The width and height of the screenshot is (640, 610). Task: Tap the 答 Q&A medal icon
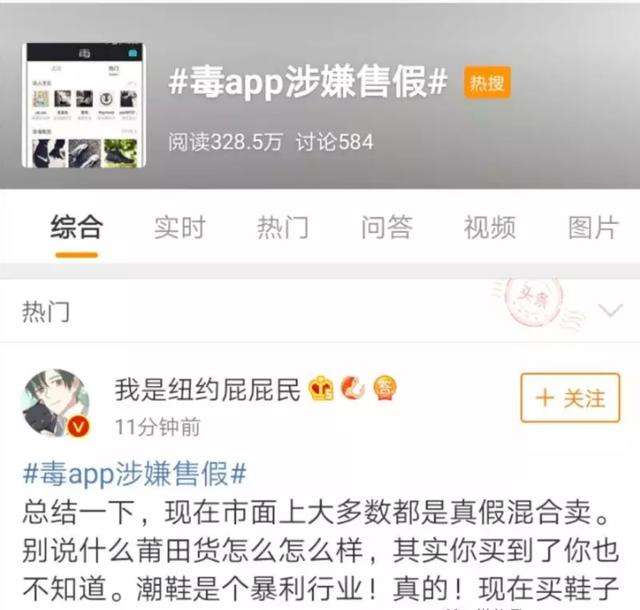tap(385, 388)
